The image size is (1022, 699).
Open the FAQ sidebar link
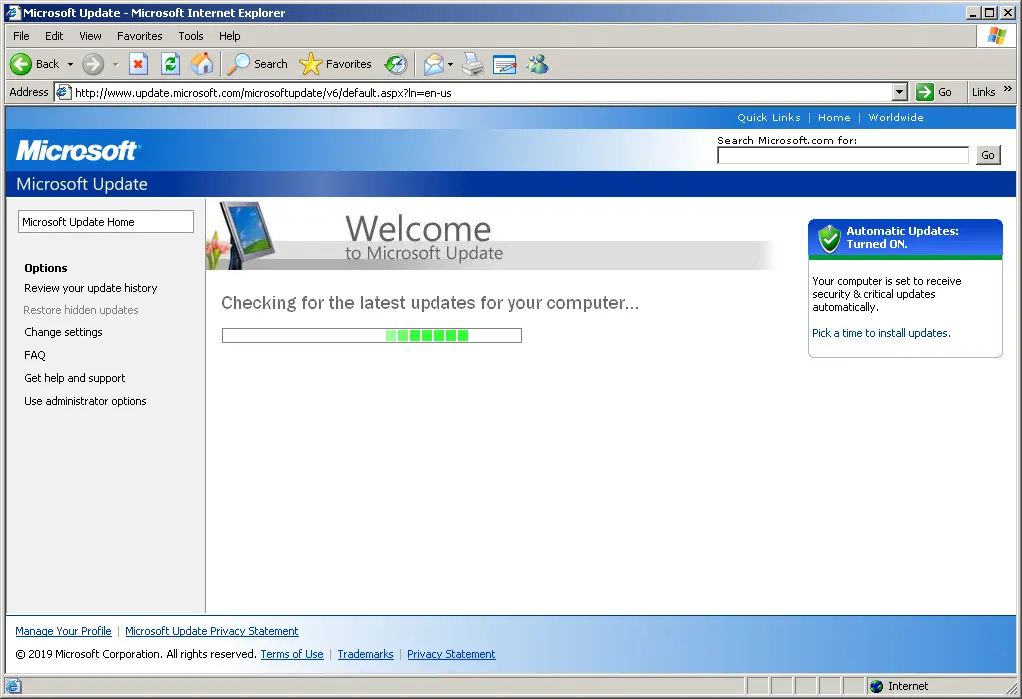click(x=35, y=355)
